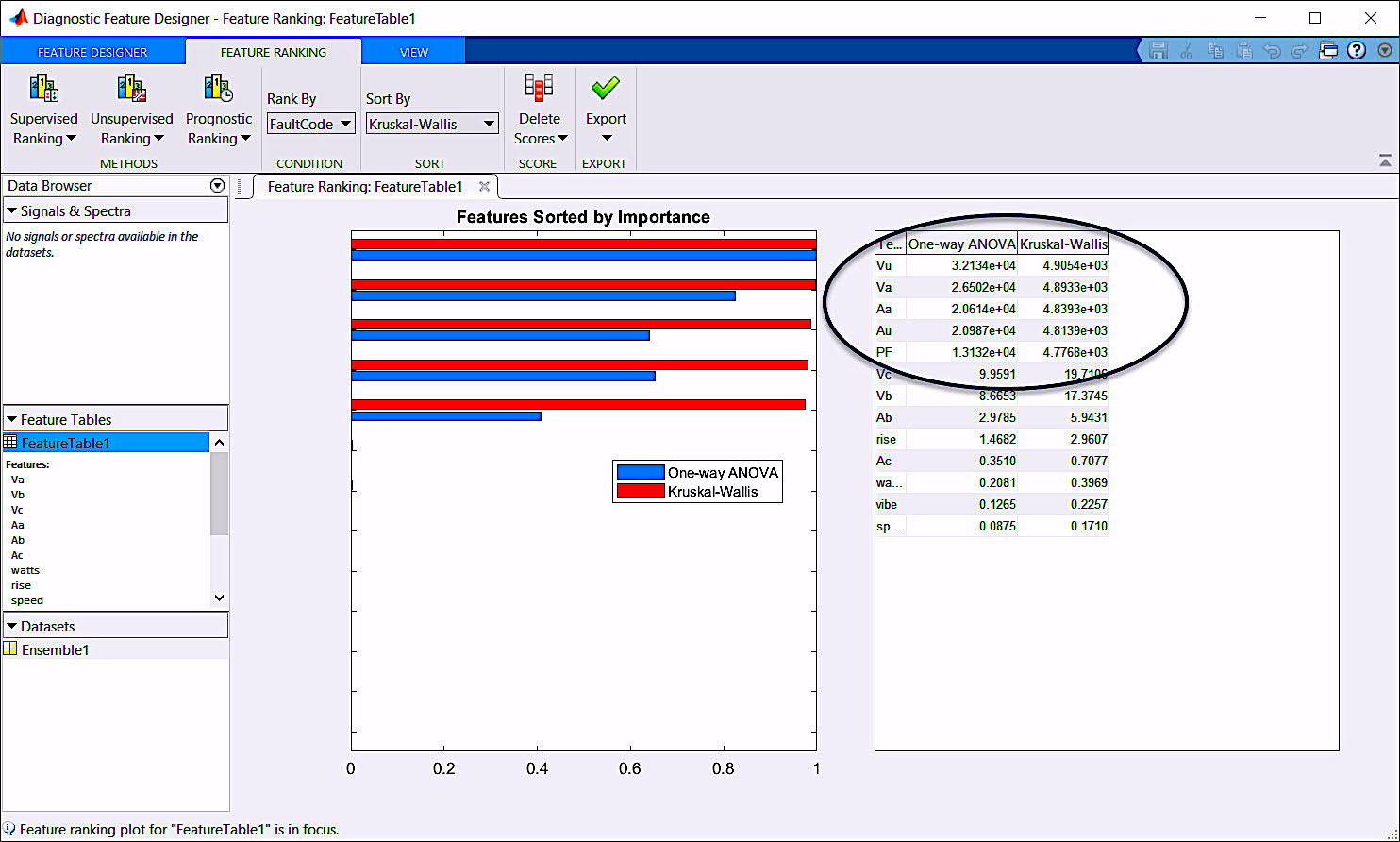Open Help with question mark icon
1400x842 pixels.
[x=1357, y=51]
